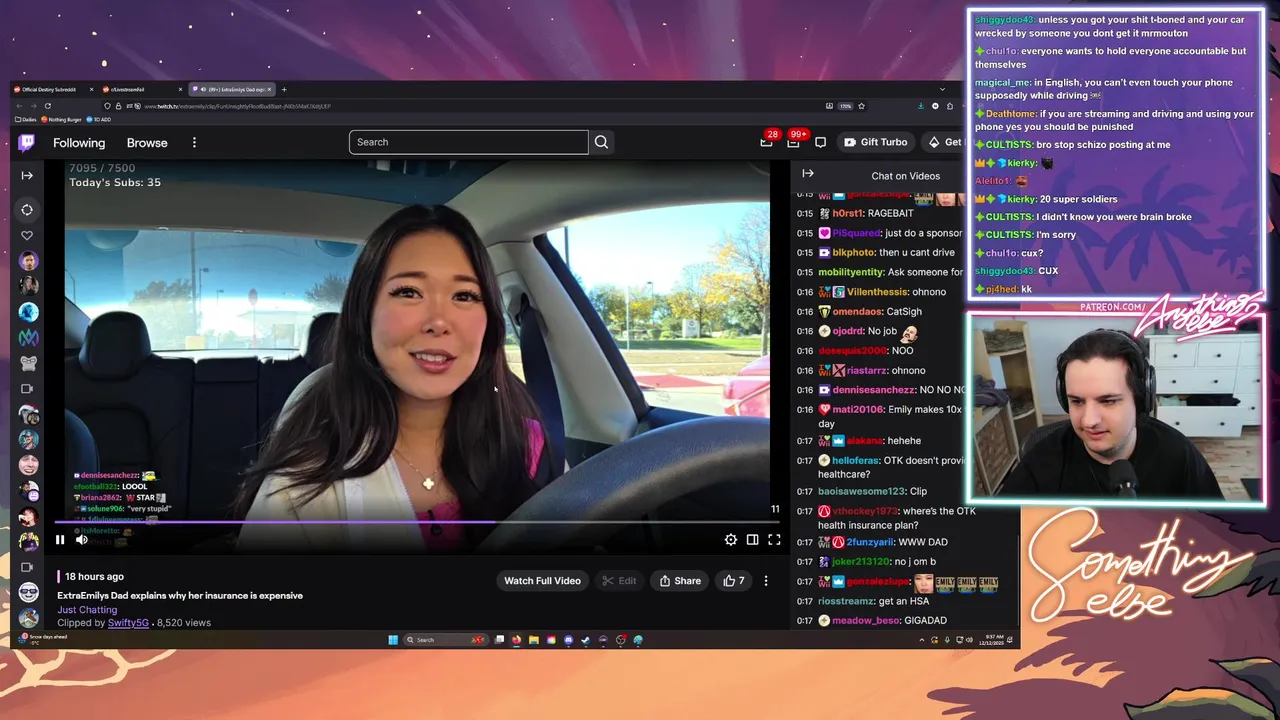Toggle theatre mode on the player
The height and width of the screenshot is (720, 1280).
point(752,540)
